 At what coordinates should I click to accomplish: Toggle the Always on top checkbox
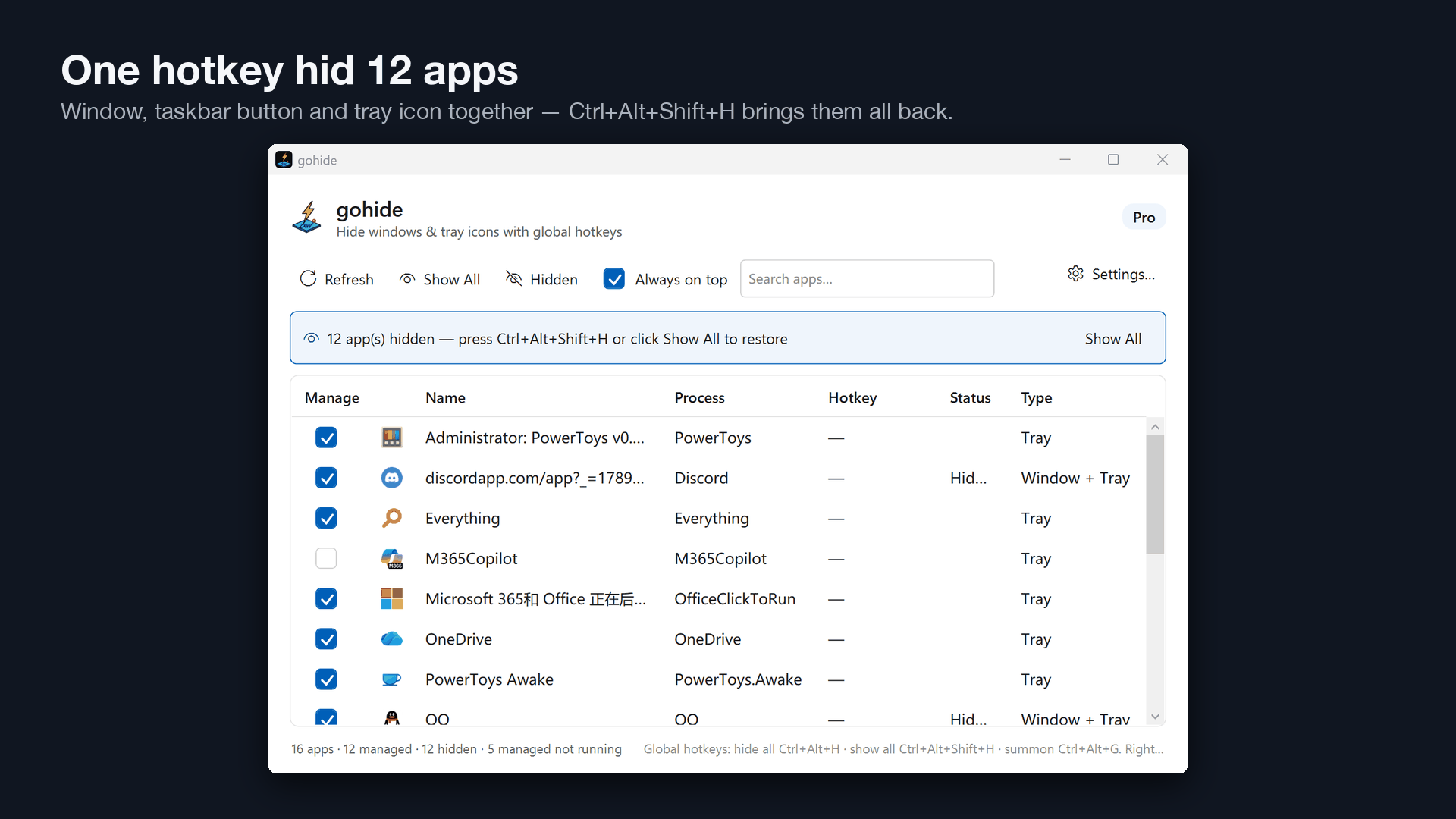(613, 279)
